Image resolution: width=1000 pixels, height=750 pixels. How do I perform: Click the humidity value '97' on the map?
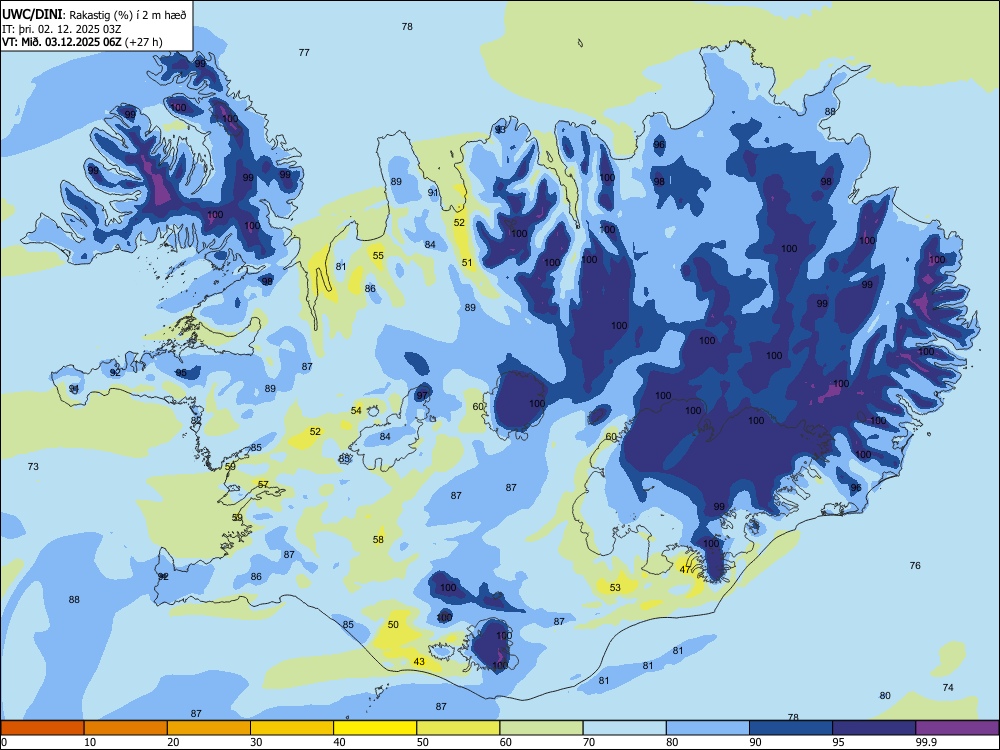click(422, 395)
